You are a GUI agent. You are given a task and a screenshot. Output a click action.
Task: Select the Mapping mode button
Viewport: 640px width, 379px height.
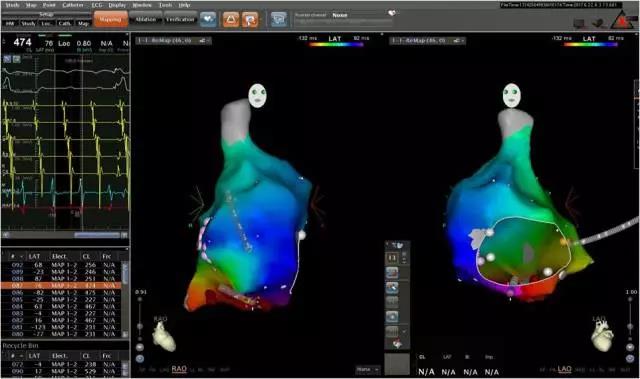click(111, 19)
